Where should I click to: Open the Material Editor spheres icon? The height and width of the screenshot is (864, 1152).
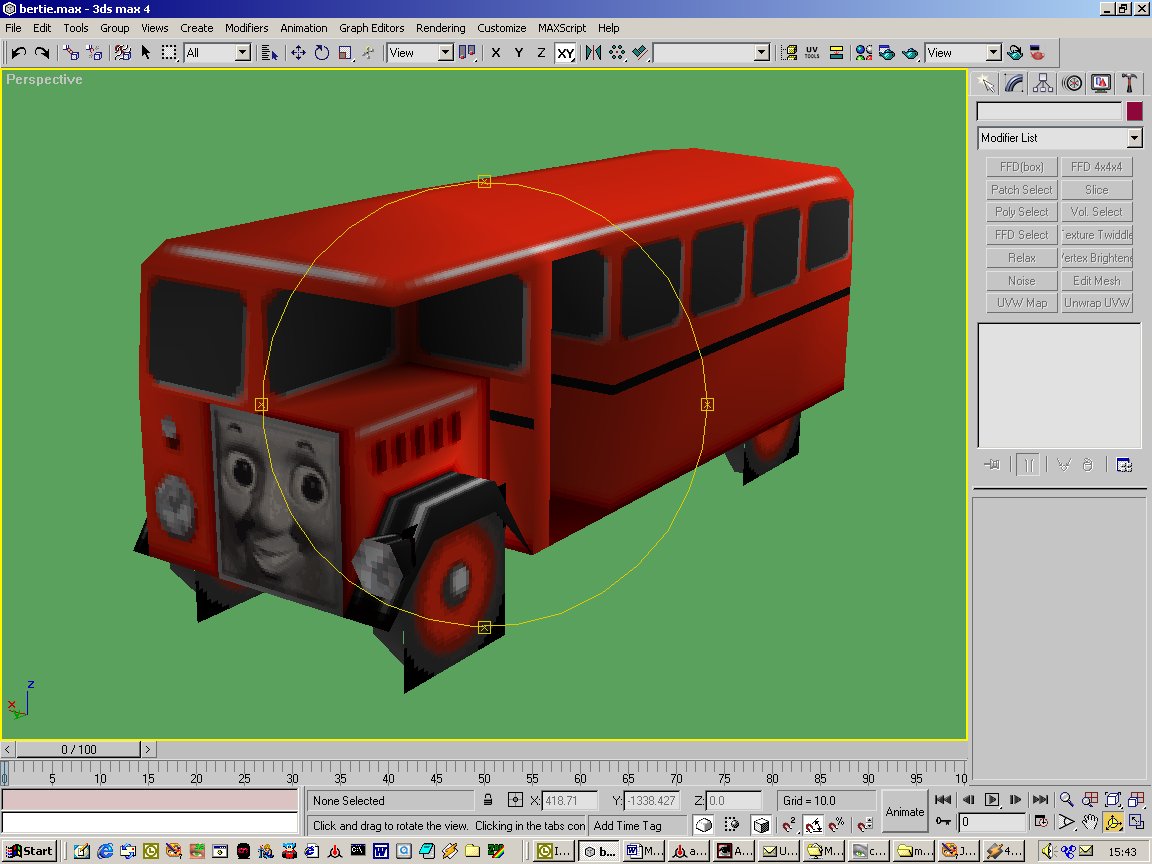pyautogui.click(x=864, y=53)
